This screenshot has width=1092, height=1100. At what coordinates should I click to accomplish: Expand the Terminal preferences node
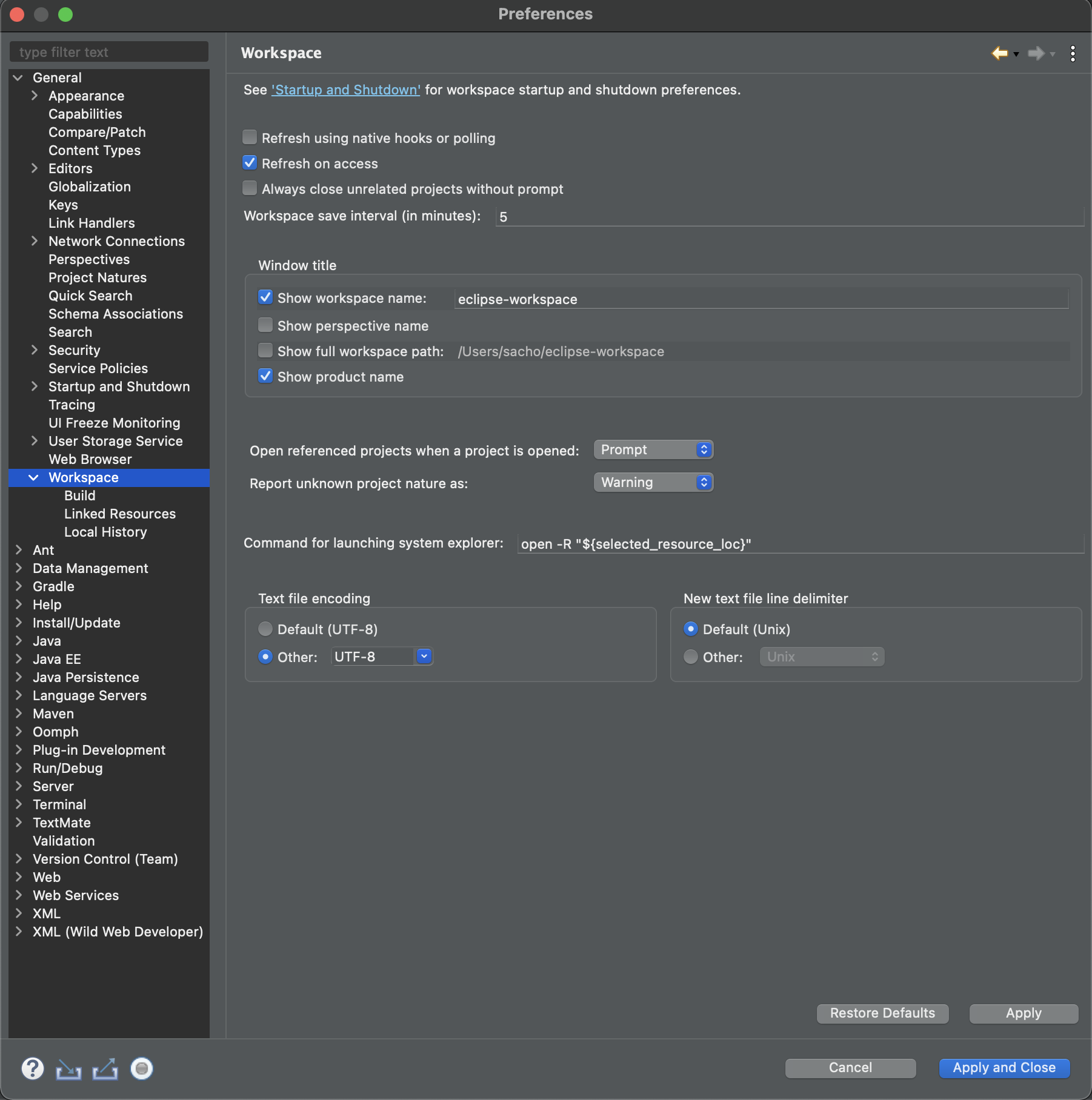[19, 804]
